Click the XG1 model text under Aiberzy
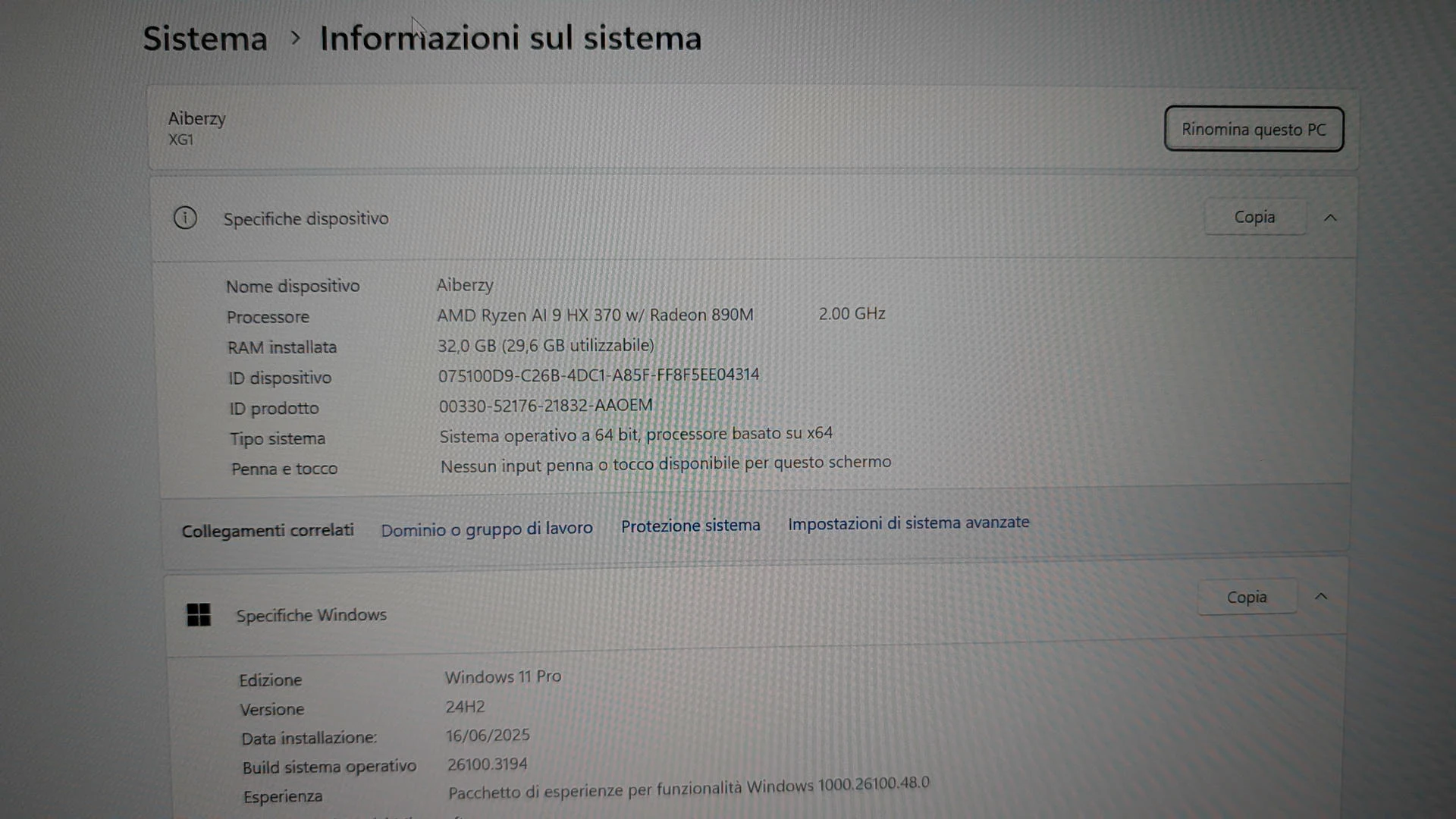Viewport: 1456px width, 819px height. coord(180,140)
